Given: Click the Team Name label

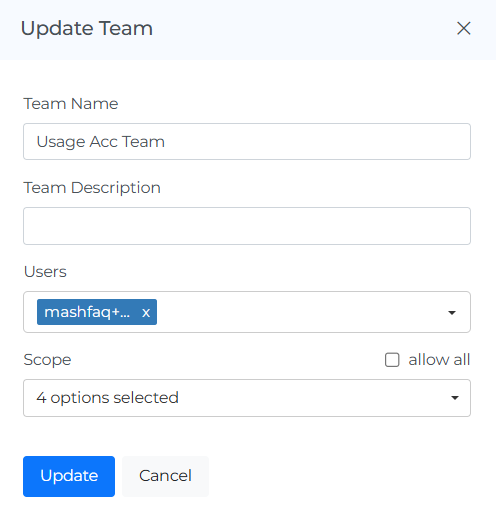Looking at the screenshot, I should (71, 104).
